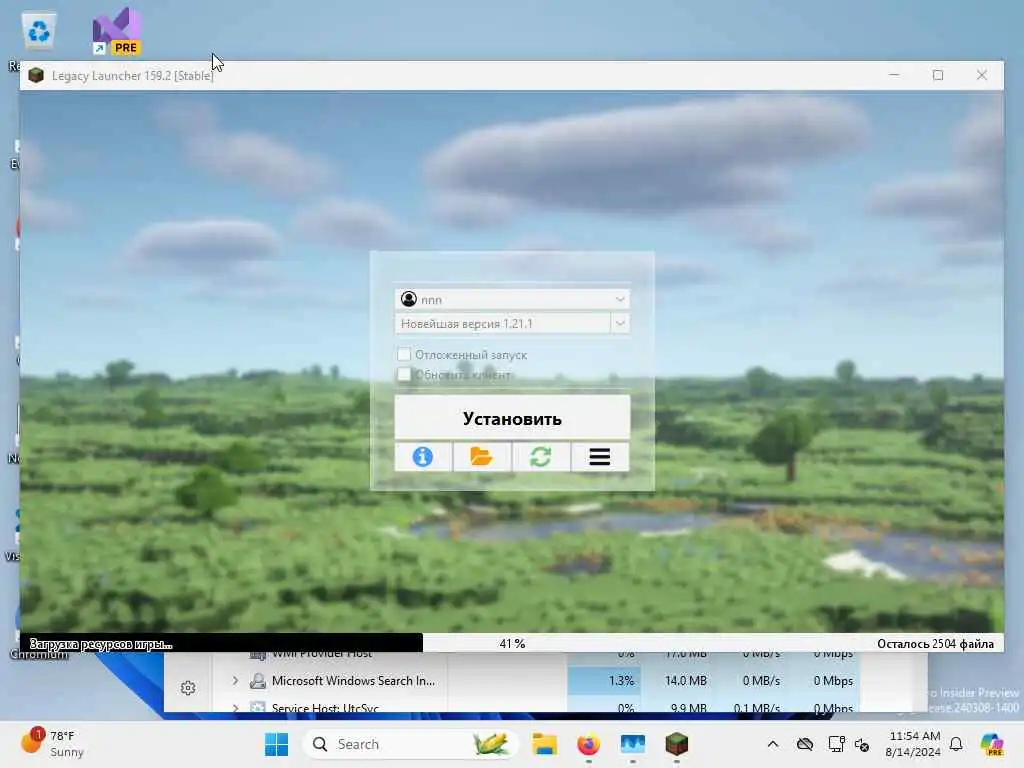Viewport: 1024px width, 768px height.
Task: Enable the Отложенный запуск checkbox
Action: pyautogui.click(x=404, y=355)
